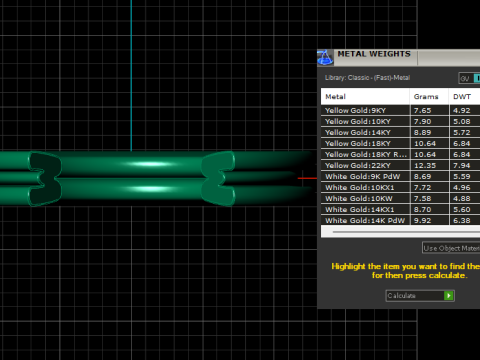Click the 7.94 DWT value
480x360 pixels.
pyautogui.click(x=462, y=165)
